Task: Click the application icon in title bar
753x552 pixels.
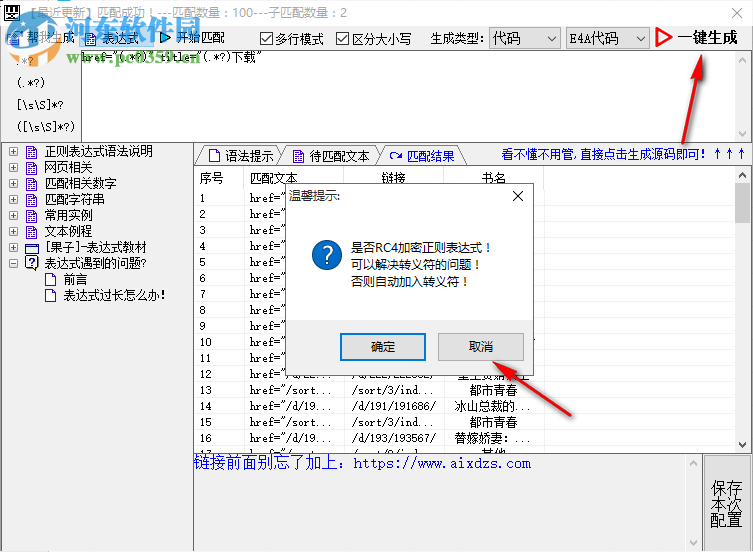Action: pyautogui.click(x=12, y=12)
